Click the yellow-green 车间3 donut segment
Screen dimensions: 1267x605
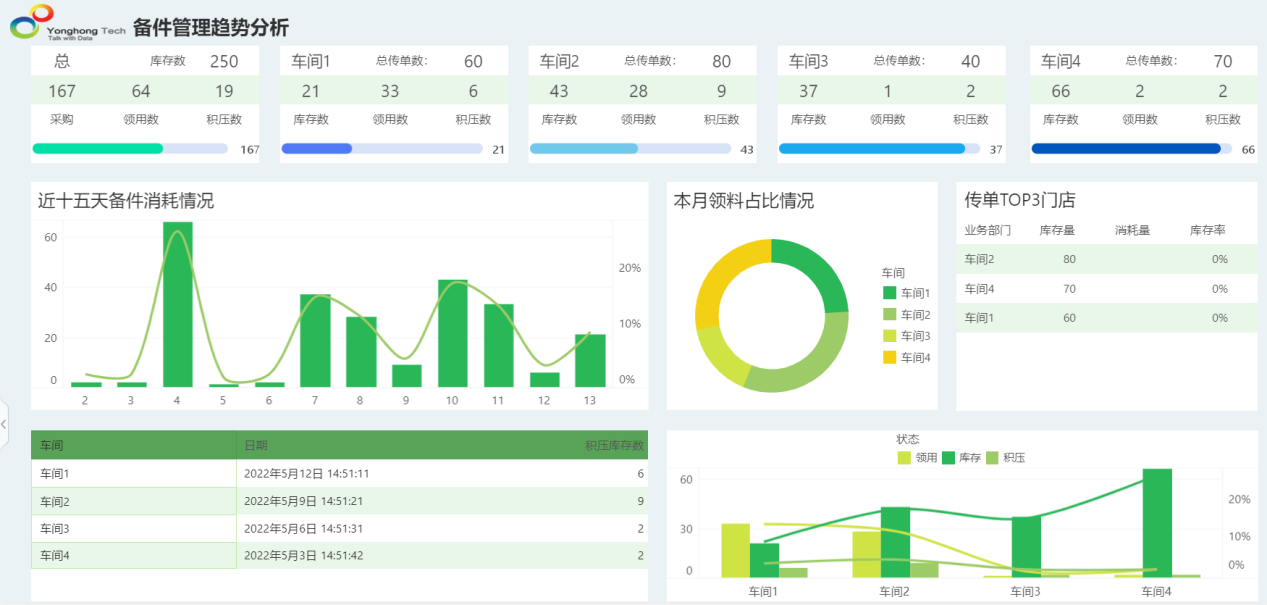(720, 355)
